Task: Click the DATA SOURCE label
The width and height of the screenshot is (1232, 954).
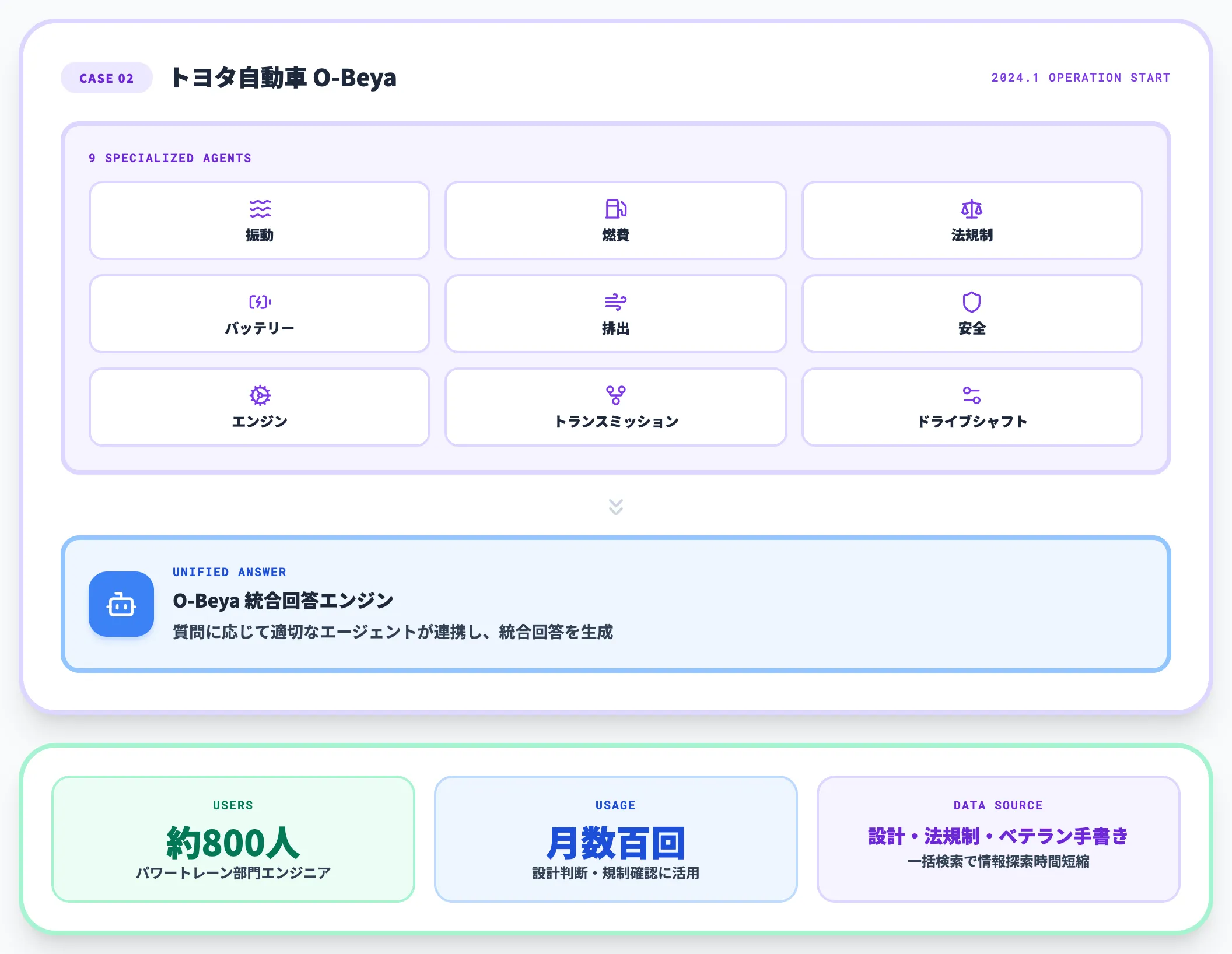Action: (x=999, y=805)
